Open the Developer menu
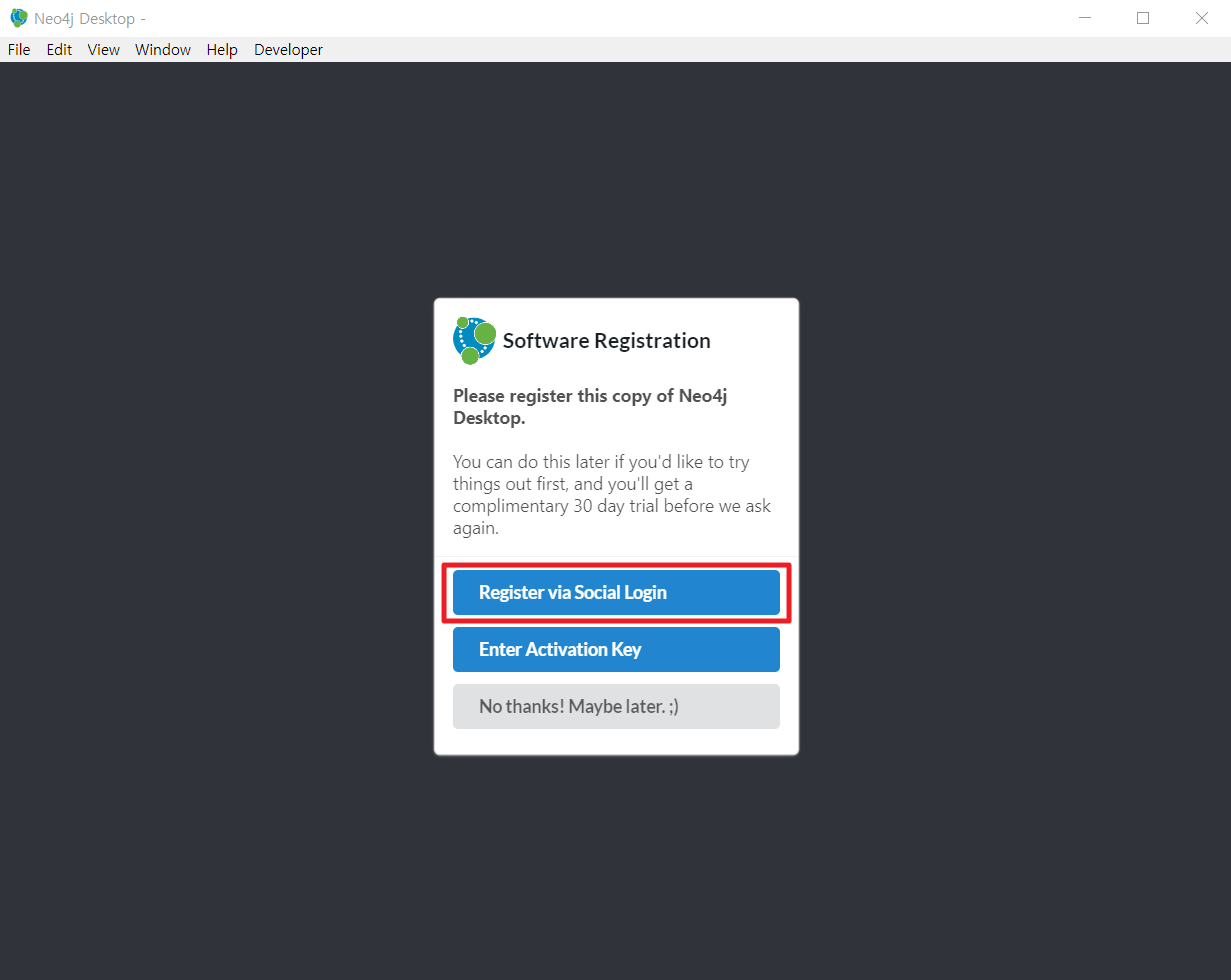Screen dimensions: 1231x980 tap(288, 50)
